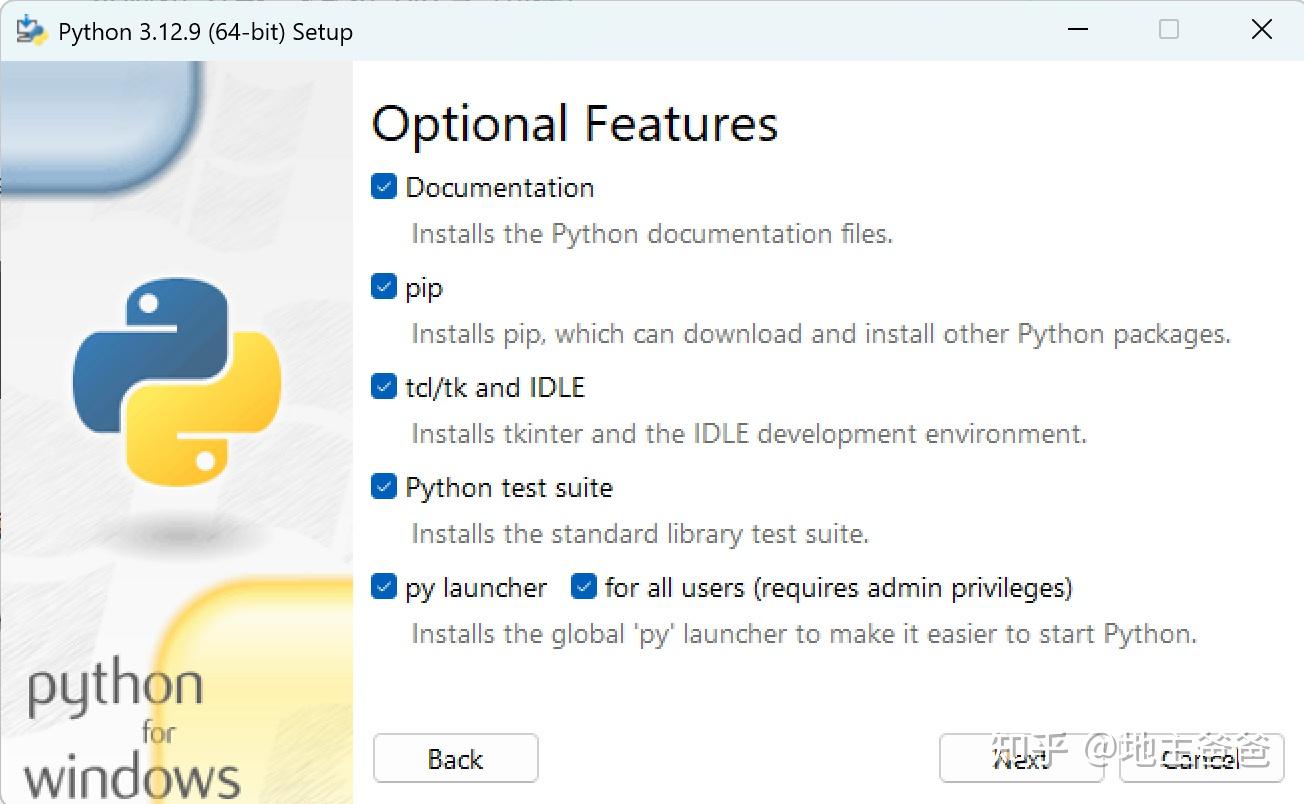Close the setup window with X

click(1261, 30)
